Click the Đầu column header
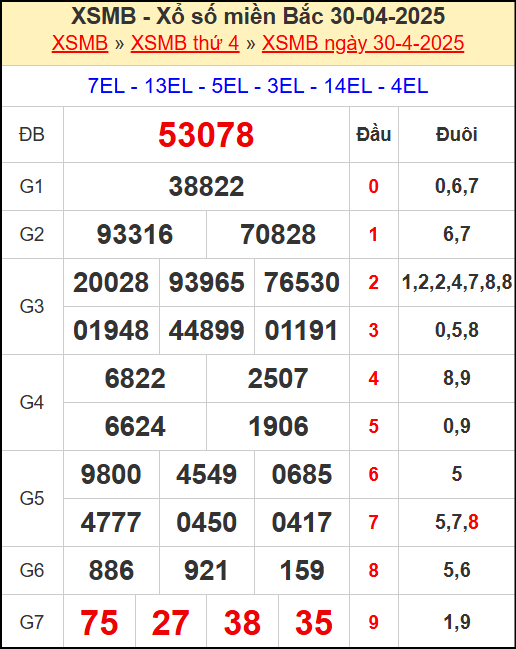516x649 pixels. (374, 135)
